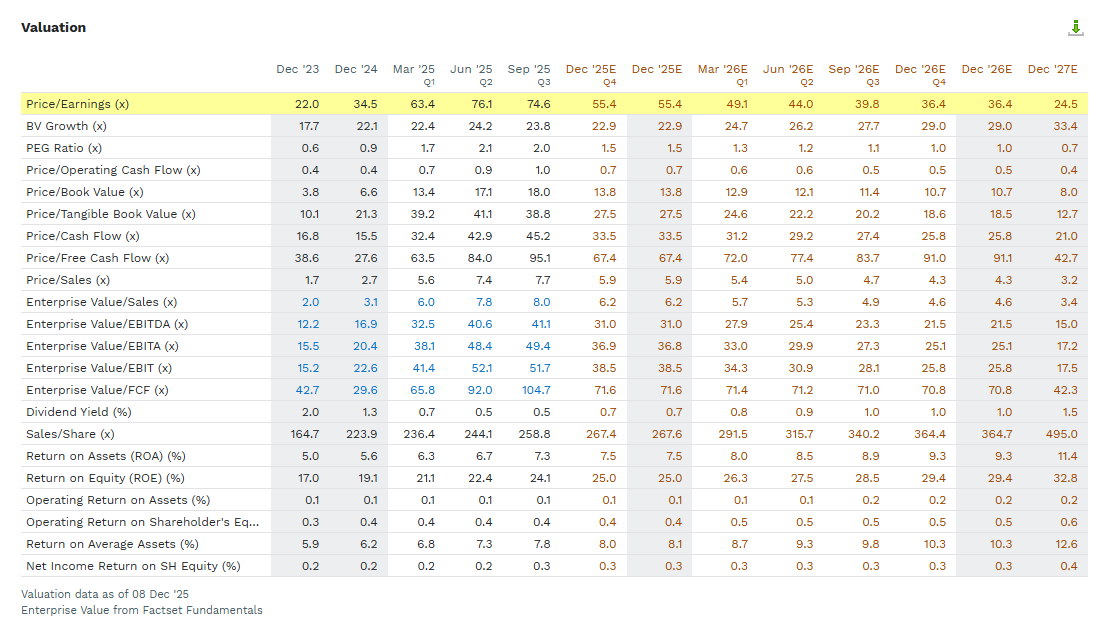This screenshot has width=1110, height=634.
Task: Click the Return on Equity (ROE) (%) label
Action: (105, 478)
